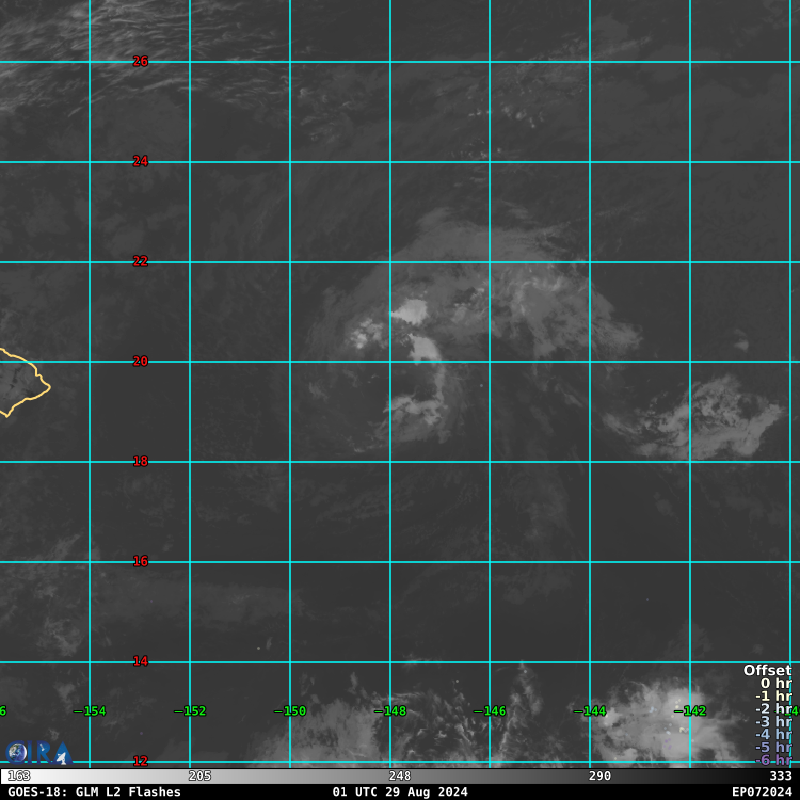Click the 01 UTC 29 Aug 2024 timestamp

400,792
